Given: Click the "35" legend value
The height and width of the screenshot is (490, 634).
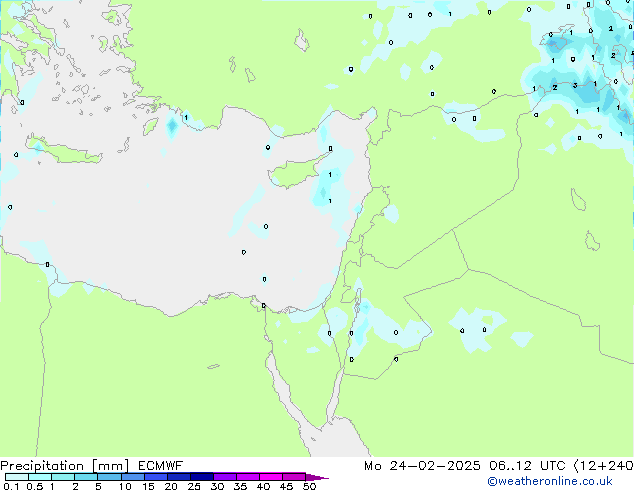Looking at the screenshot, I should [x=240, y=486].
